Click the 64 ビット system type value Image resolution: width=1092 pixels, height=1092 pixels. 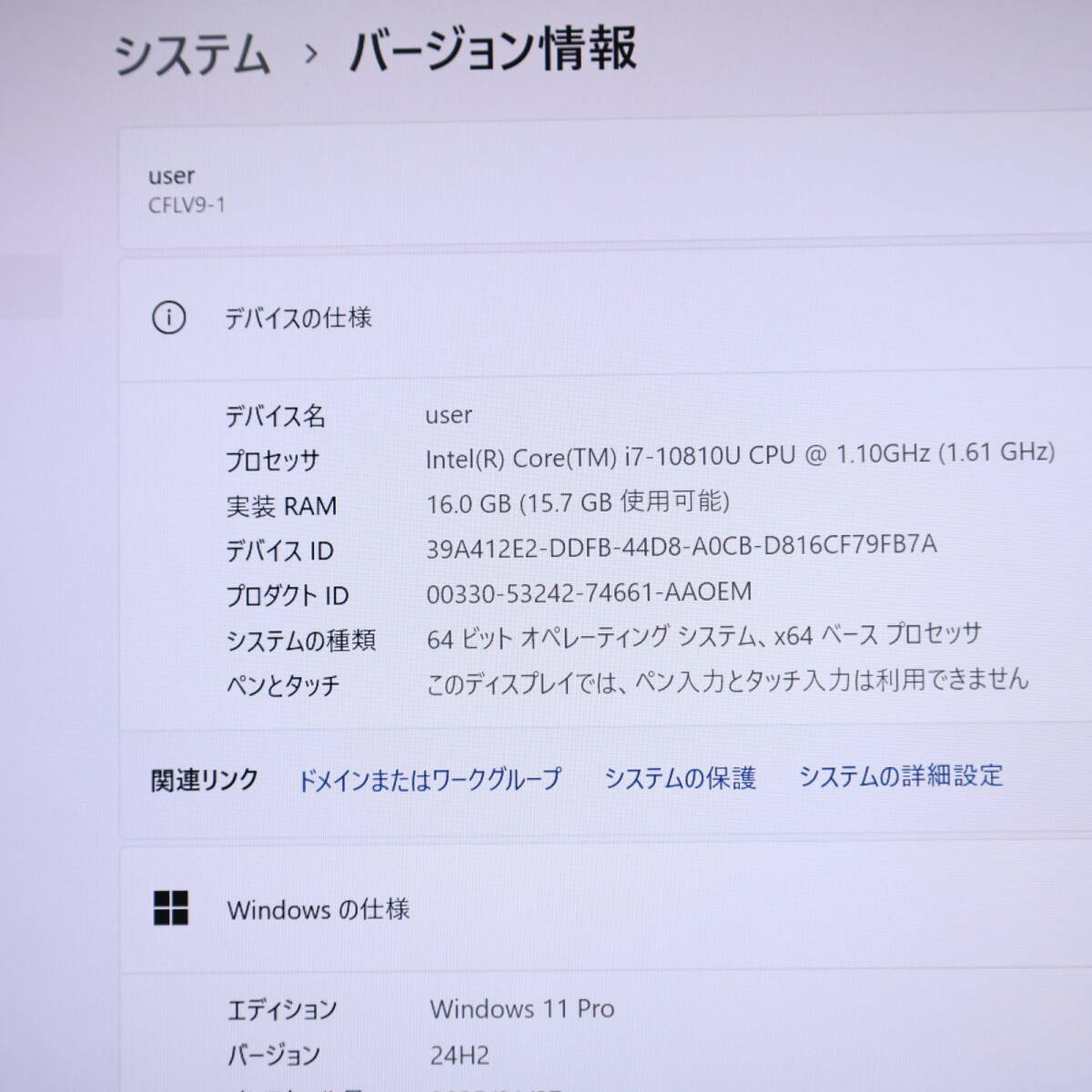click(x=704, y=635)
